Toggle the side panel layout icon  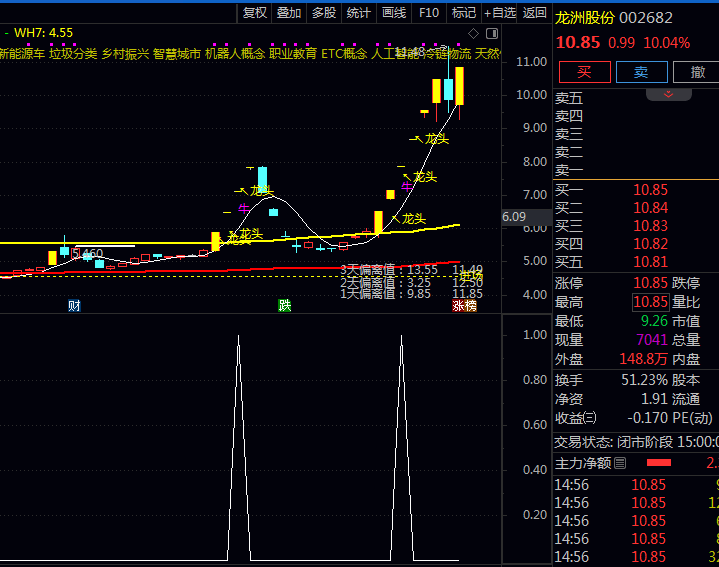492,33
